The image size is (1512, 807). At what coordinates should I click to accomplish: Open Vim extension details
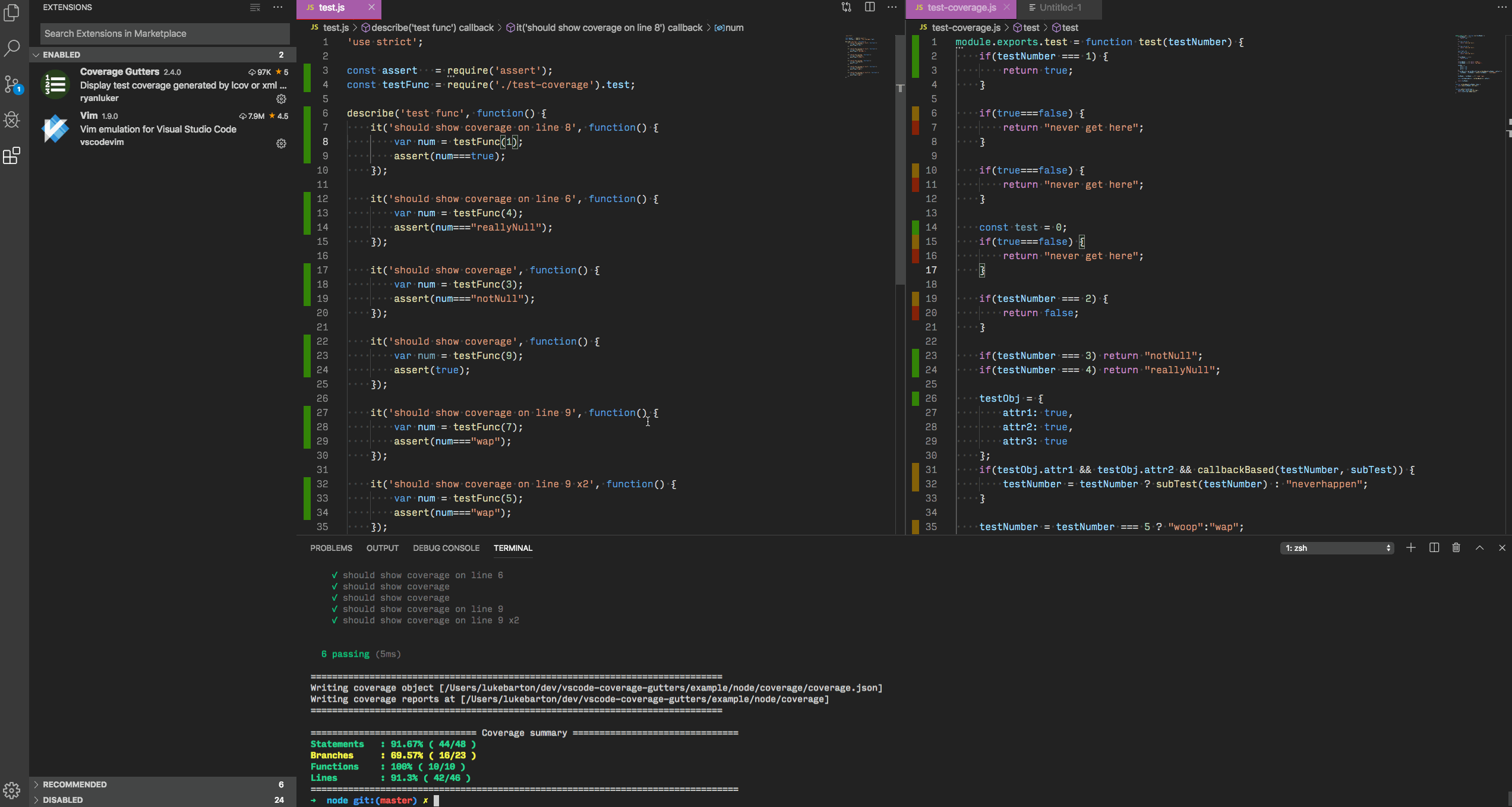pyautogui.click(x=164, y=129)
